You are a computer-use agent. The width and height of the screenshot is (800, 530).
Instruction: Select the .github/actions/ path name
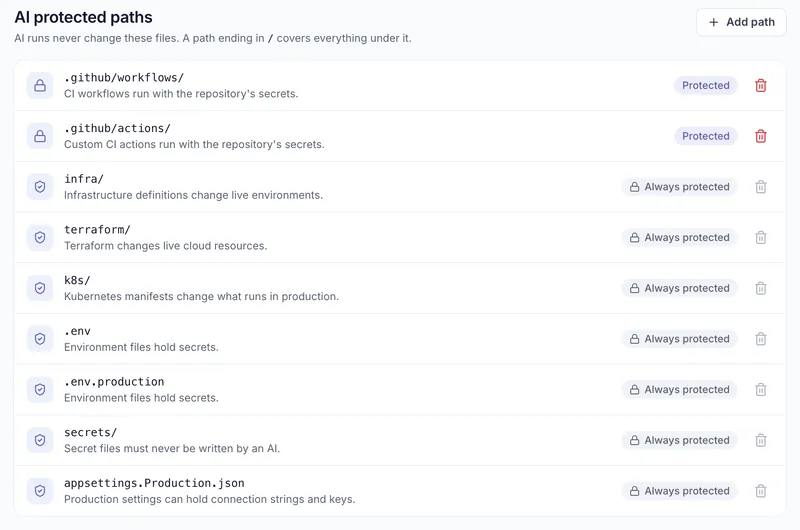point(117,128)
